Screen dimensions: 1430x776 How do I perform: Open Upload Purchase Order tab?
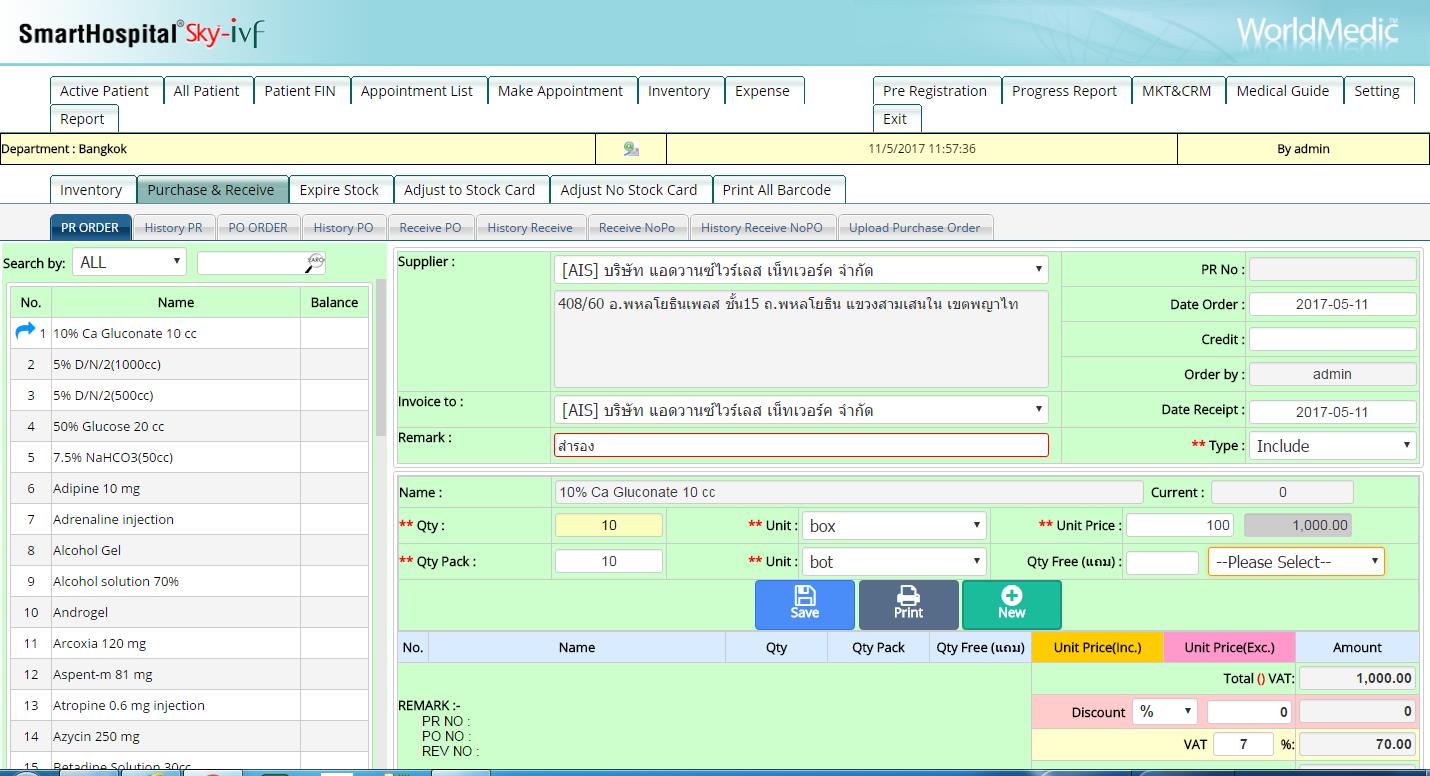click(915, 227)
